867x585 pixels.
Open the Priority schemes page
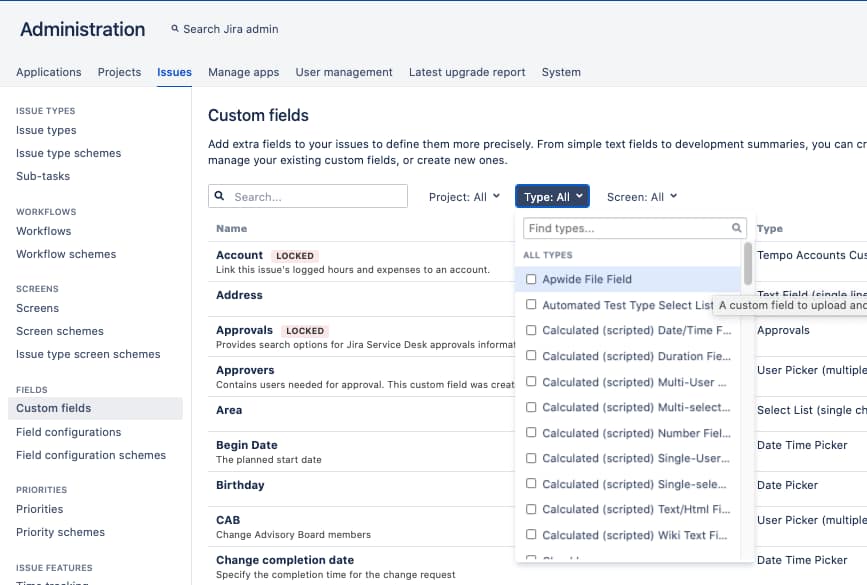(58, 531)
